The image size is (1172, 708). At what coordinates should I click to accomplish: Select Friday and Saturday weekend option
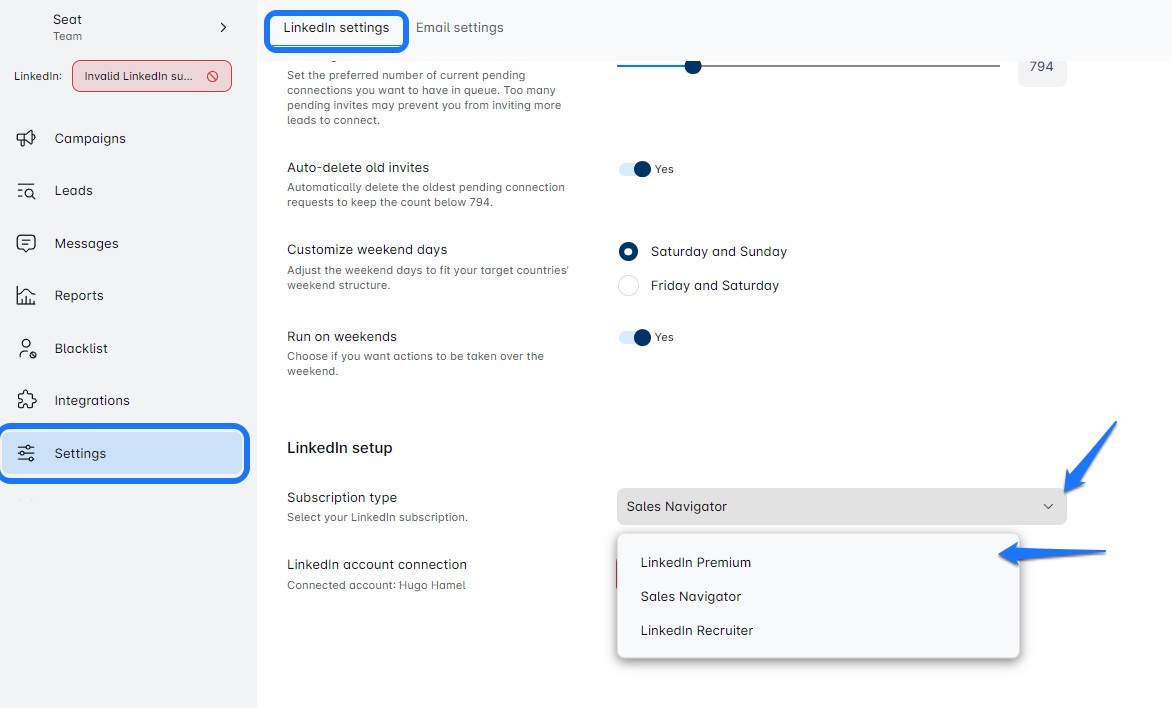coord(628,286)
